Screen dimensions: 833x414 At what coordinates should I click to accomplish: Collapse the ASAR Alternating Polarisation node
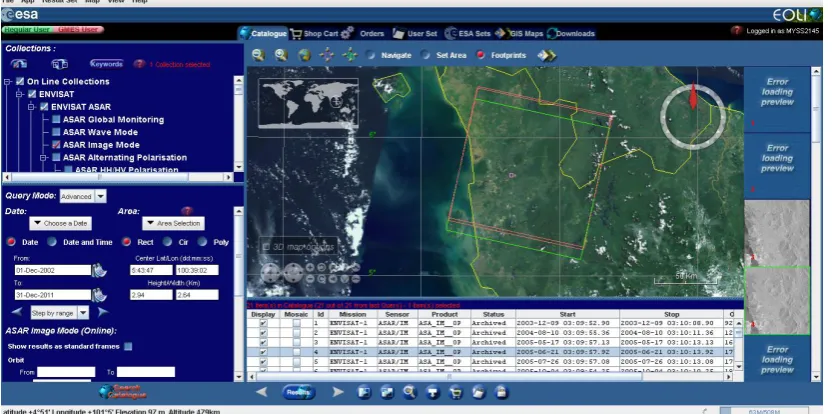click(44, 158)
